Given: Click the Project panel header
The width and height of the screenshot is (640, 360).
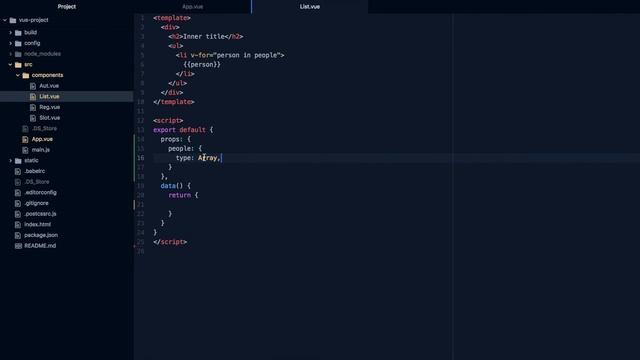Looking at the screenshot, I should pos(67,7).
